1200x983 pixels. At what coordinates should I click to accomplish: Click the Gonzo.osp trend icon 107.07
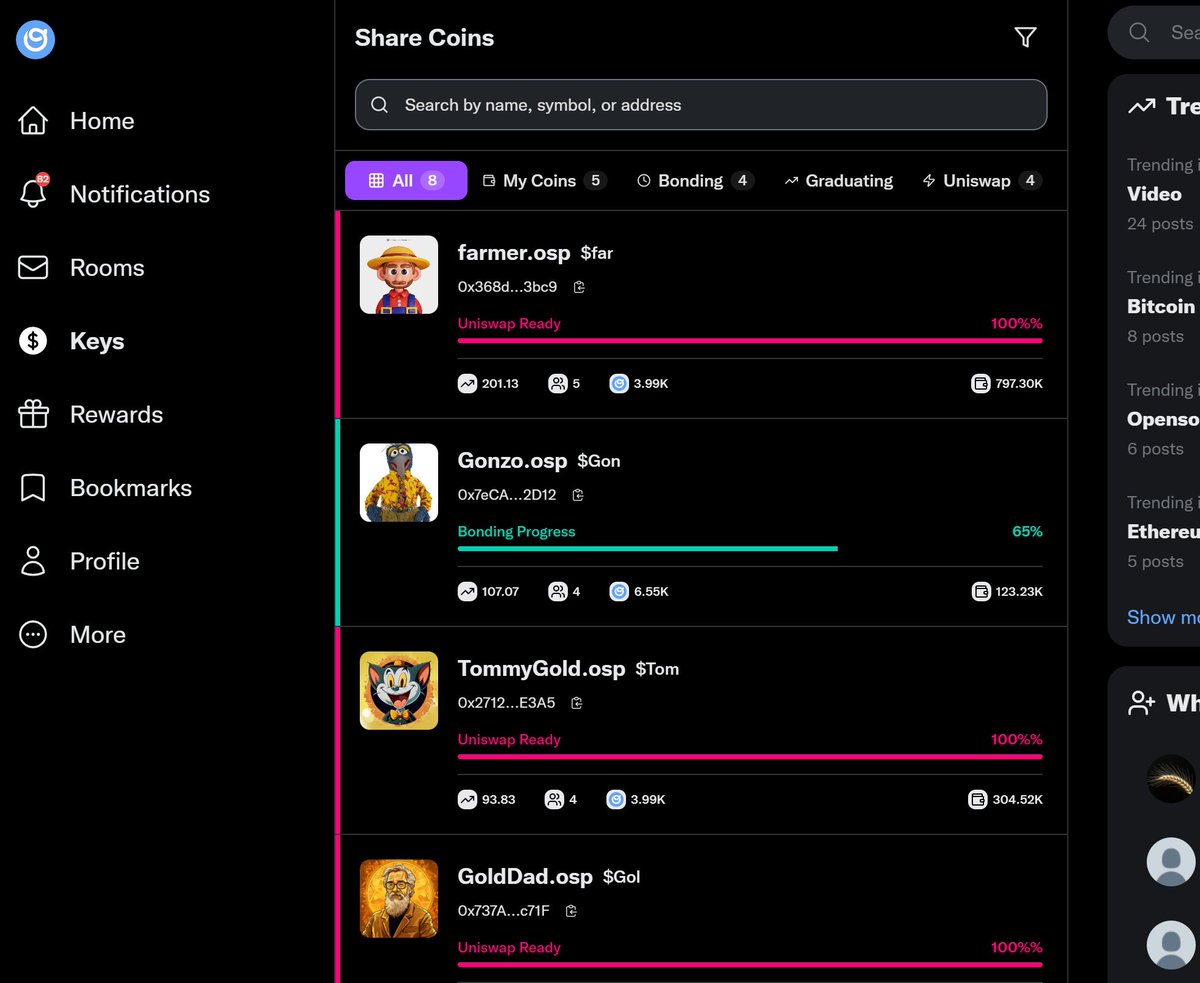[467, 591]
